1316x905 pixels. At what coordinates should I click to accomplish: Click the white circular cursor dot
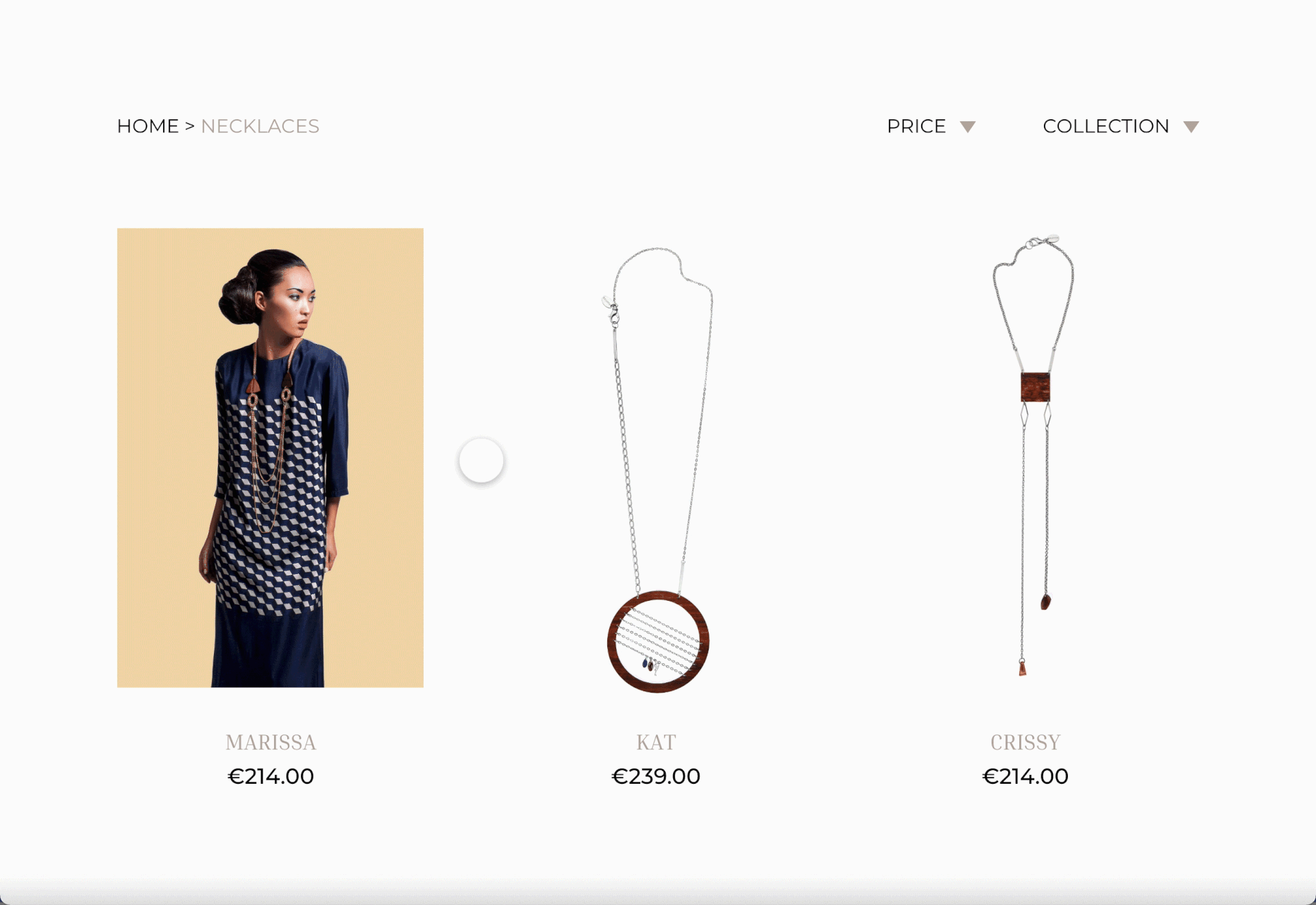[x=481, y=460]
